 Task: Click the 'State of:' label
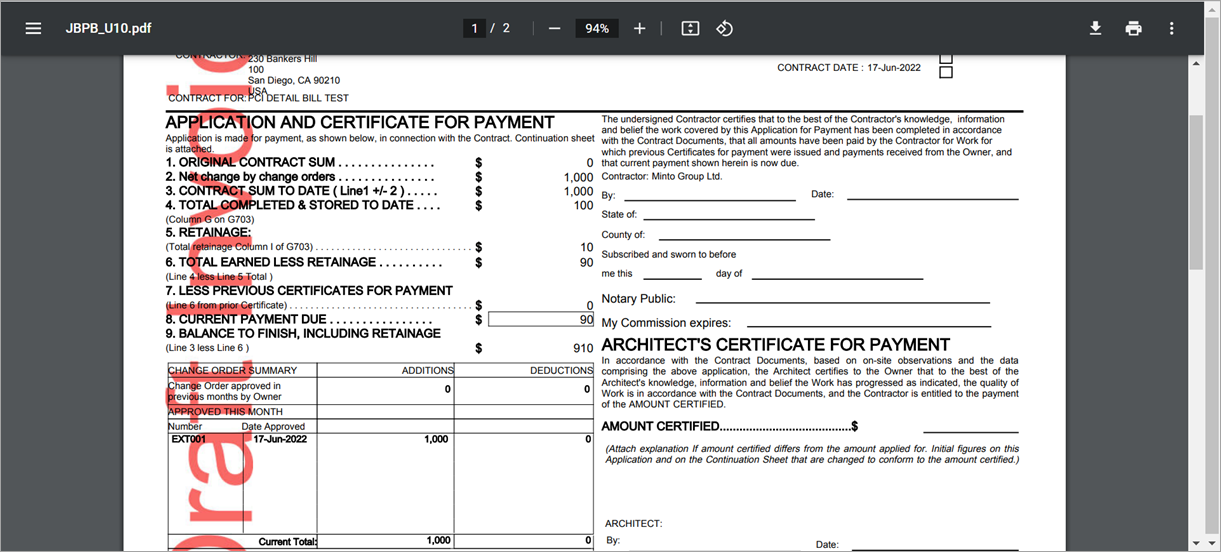(x=619, y=214)
